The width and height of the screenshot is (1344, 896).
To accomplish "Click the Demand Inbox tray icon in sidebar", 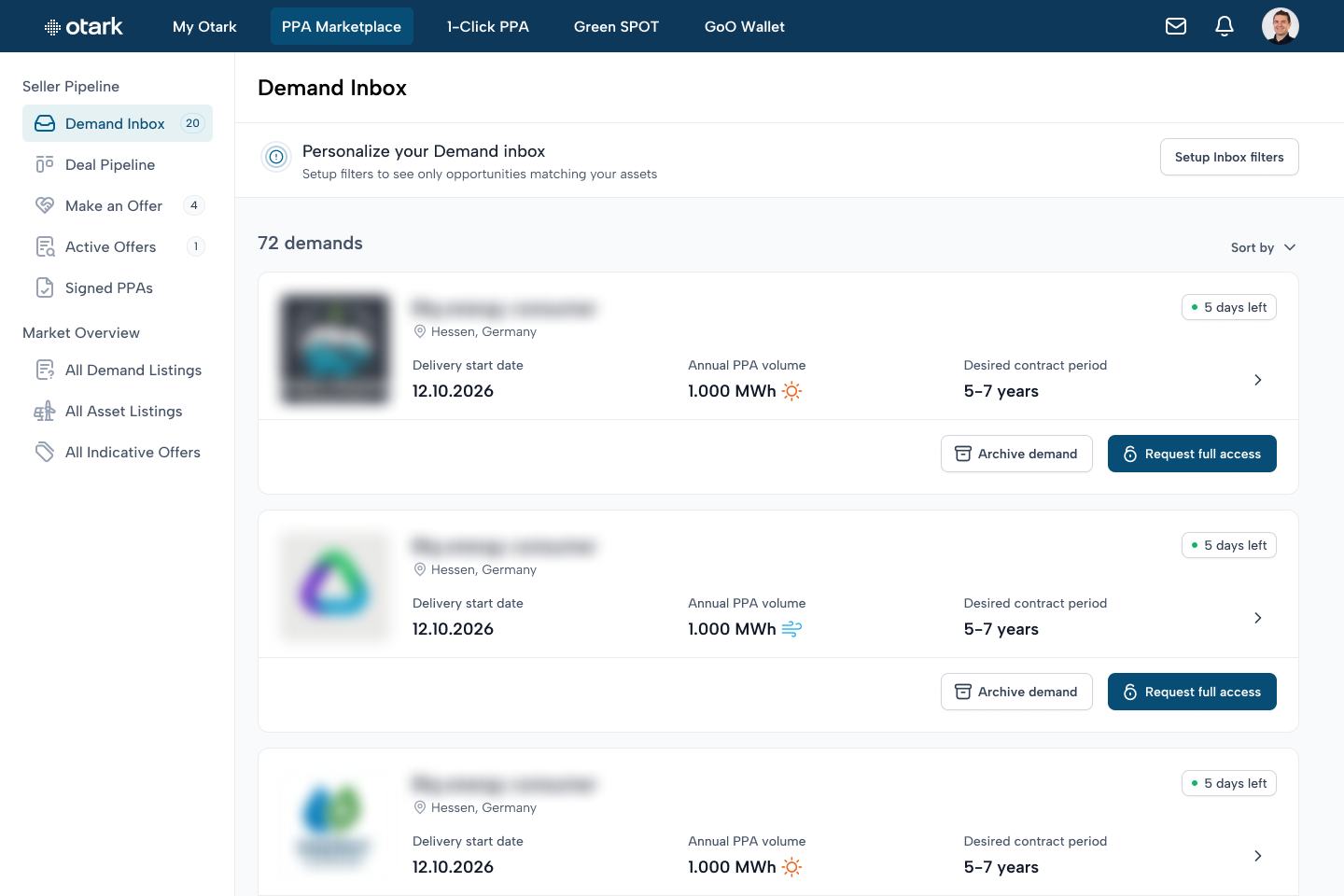I will [x=45, y=123].
